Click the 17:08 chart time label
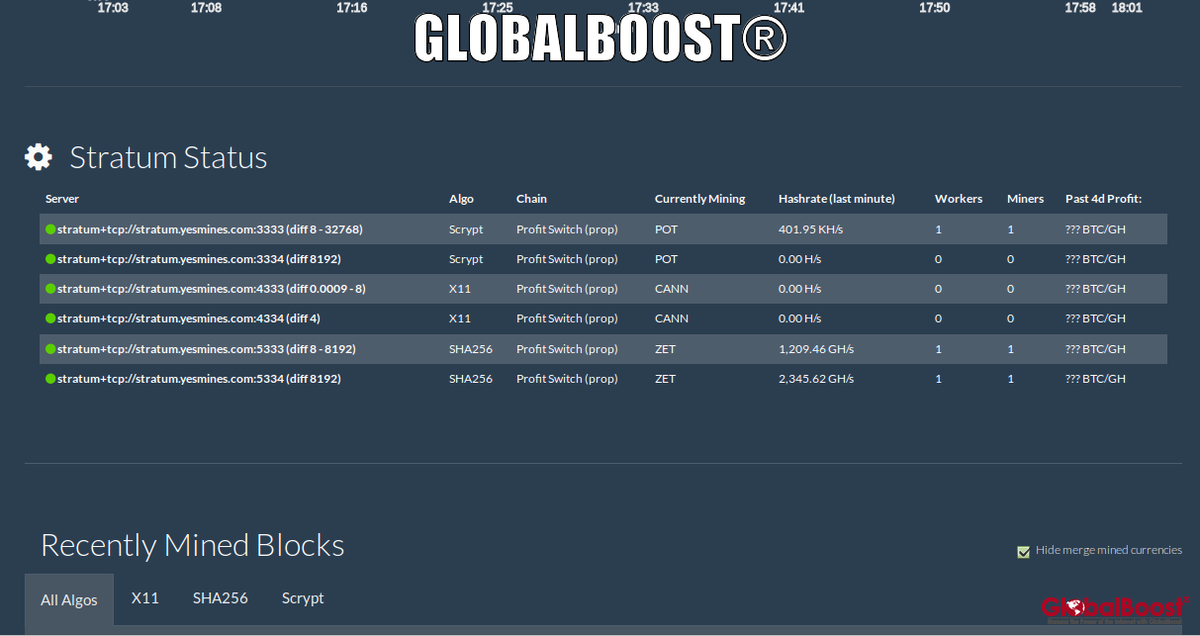The width and height of the screenshot is (1200, 636). click(206, 8)
